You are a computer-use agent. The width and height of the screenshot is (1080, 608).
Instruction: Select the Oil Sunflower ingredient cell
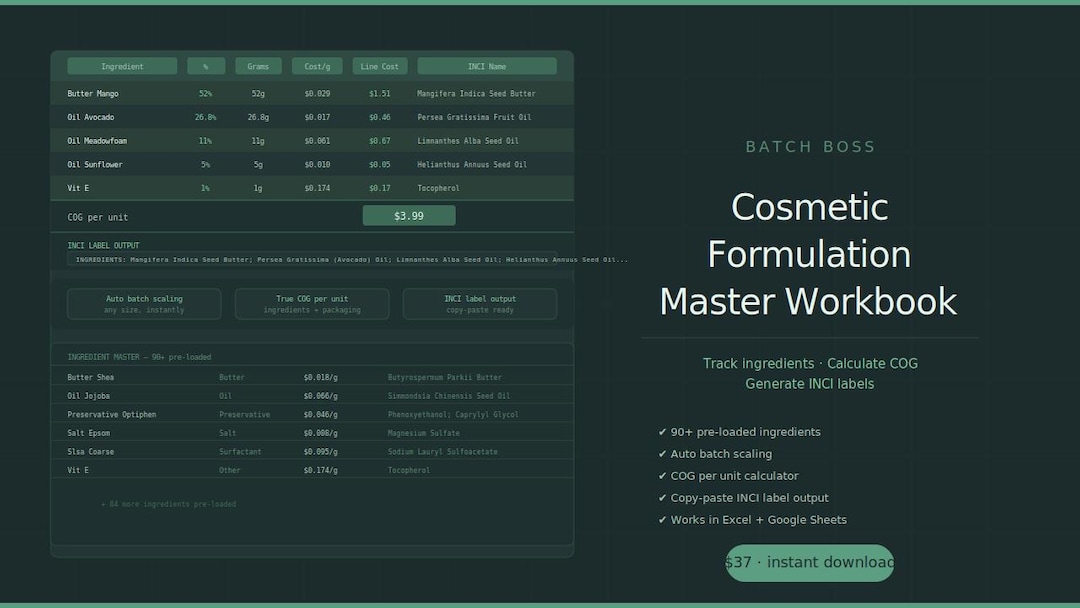[95, 165]
